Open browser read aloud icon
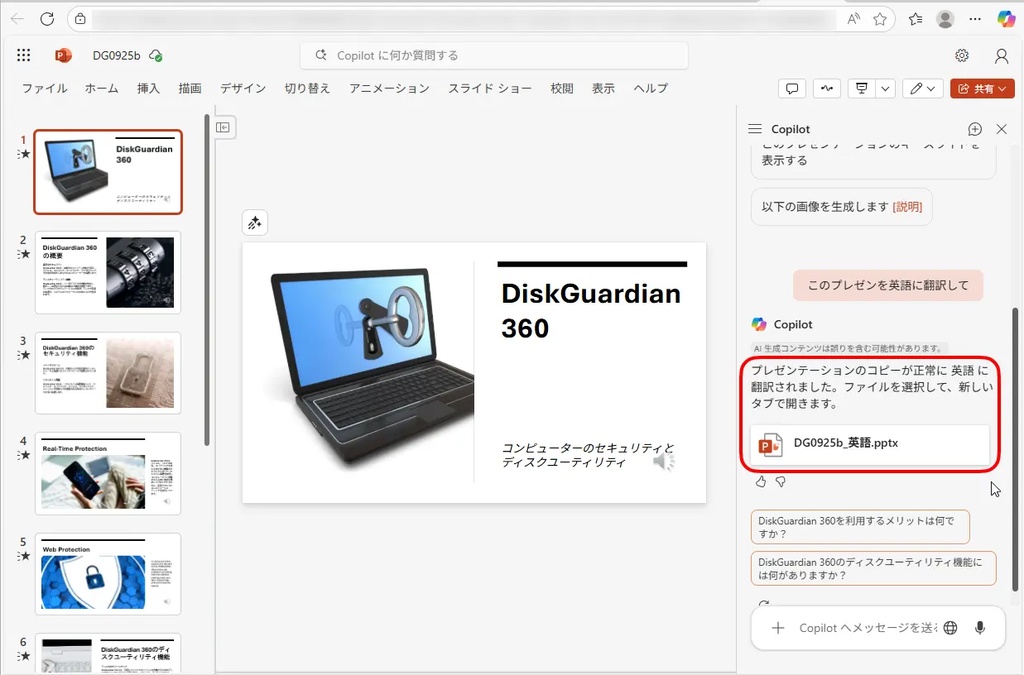This screenshot has height=675, width=1024. (x=854, y=19)
